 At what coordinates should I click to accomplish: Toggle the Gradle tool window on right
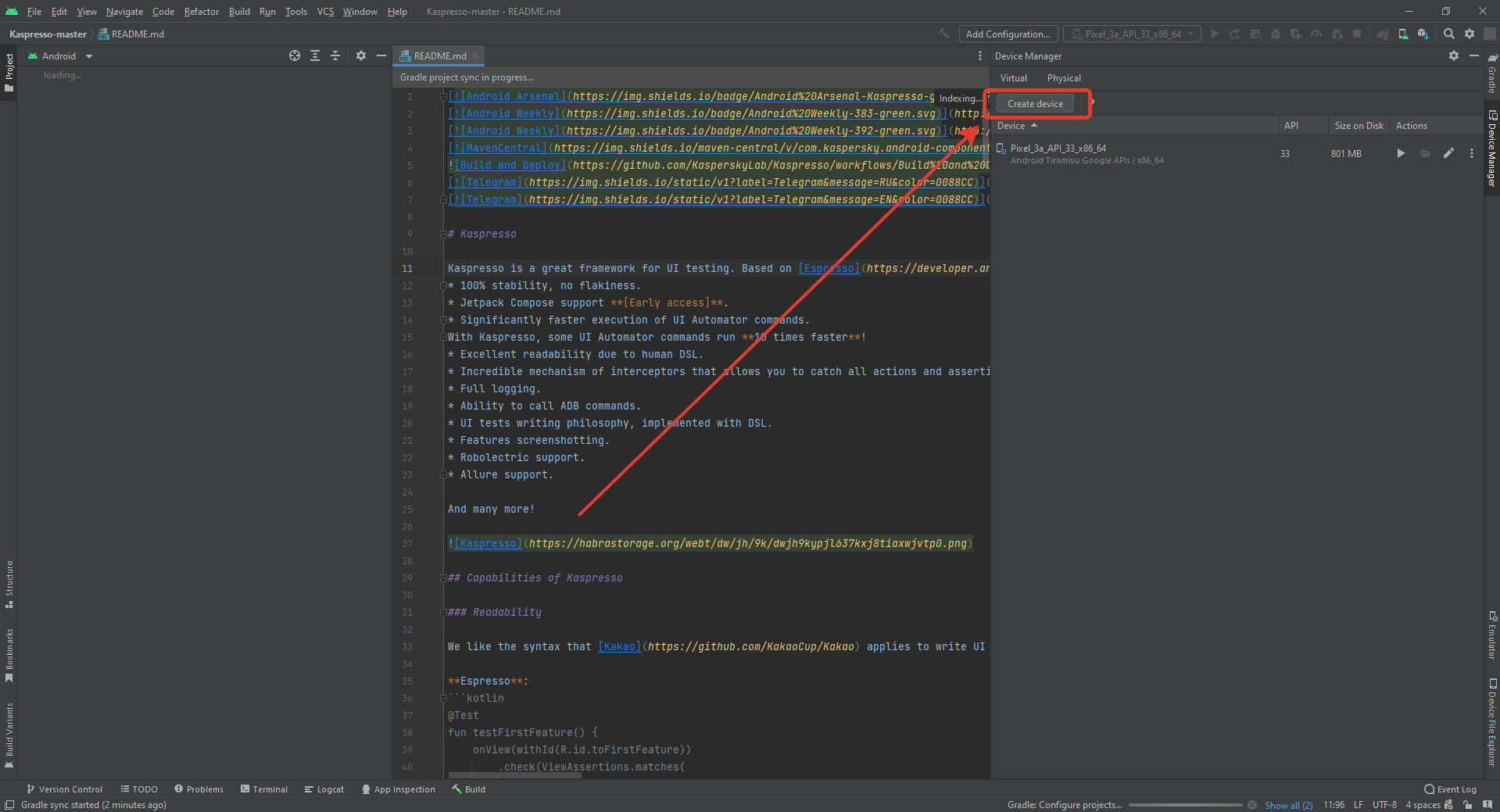[x=1492, y=73]
